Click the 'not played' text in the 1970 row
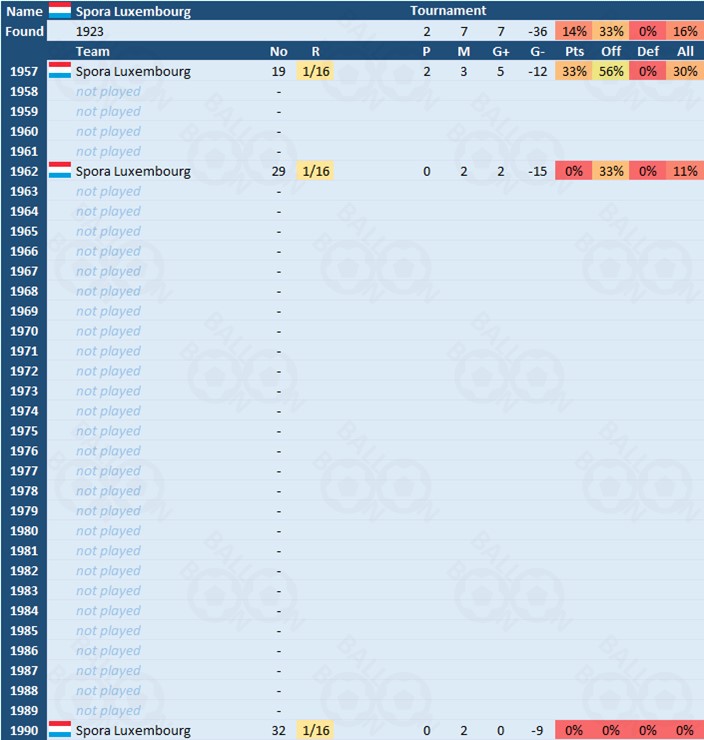Viewport: 704px width, 740px height. coord(108,331)
